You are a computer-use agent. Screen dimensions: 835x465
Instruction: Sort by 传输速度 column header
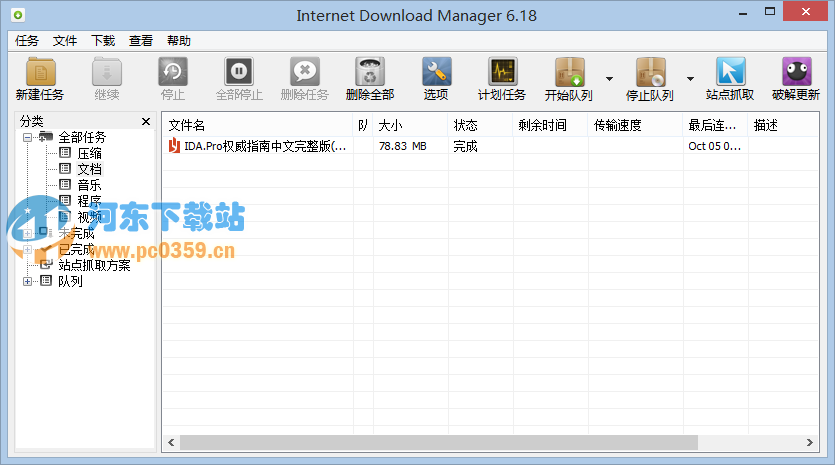click(635, 125)
